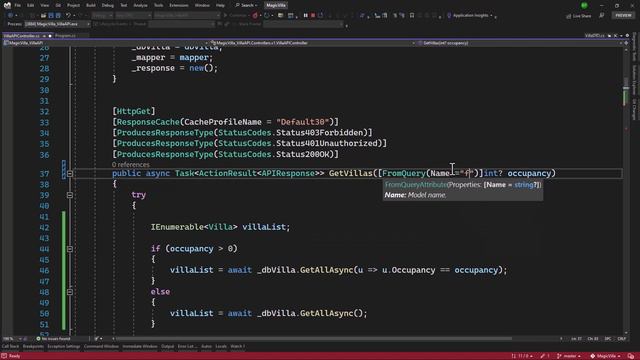Viewport: 640px width, 360px height.
Task: Click the bookmark icon in toolbar
Action: click(412, 16)
